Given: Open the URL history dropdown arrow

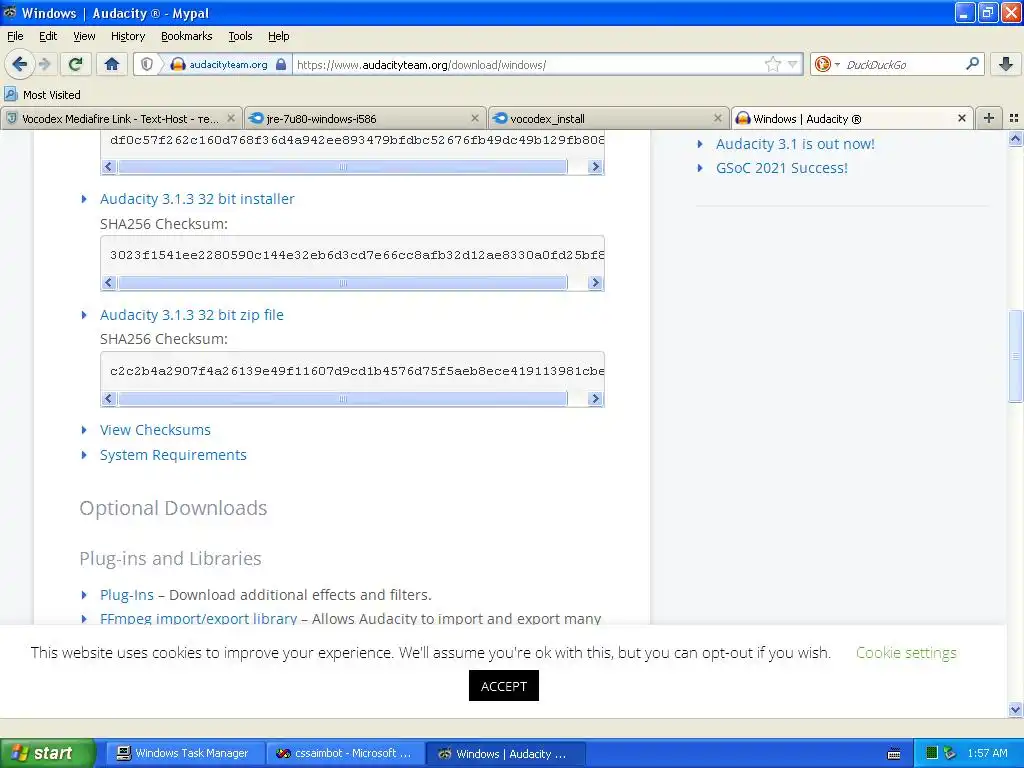Looking at the screenshot, I should point(792,64).
